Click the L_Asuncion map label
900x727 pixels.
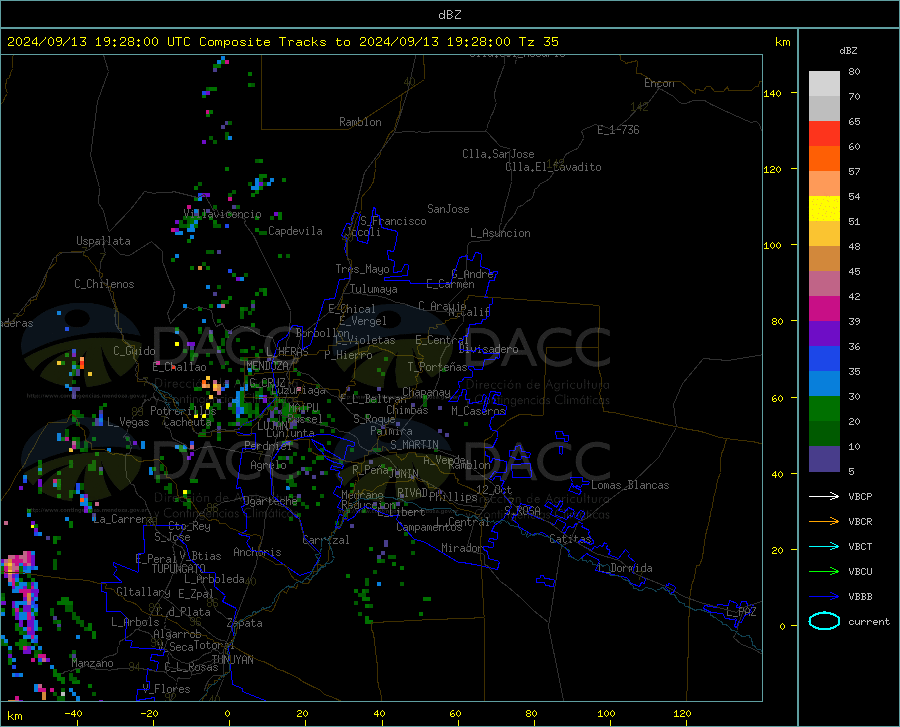(x=500, y=233)
